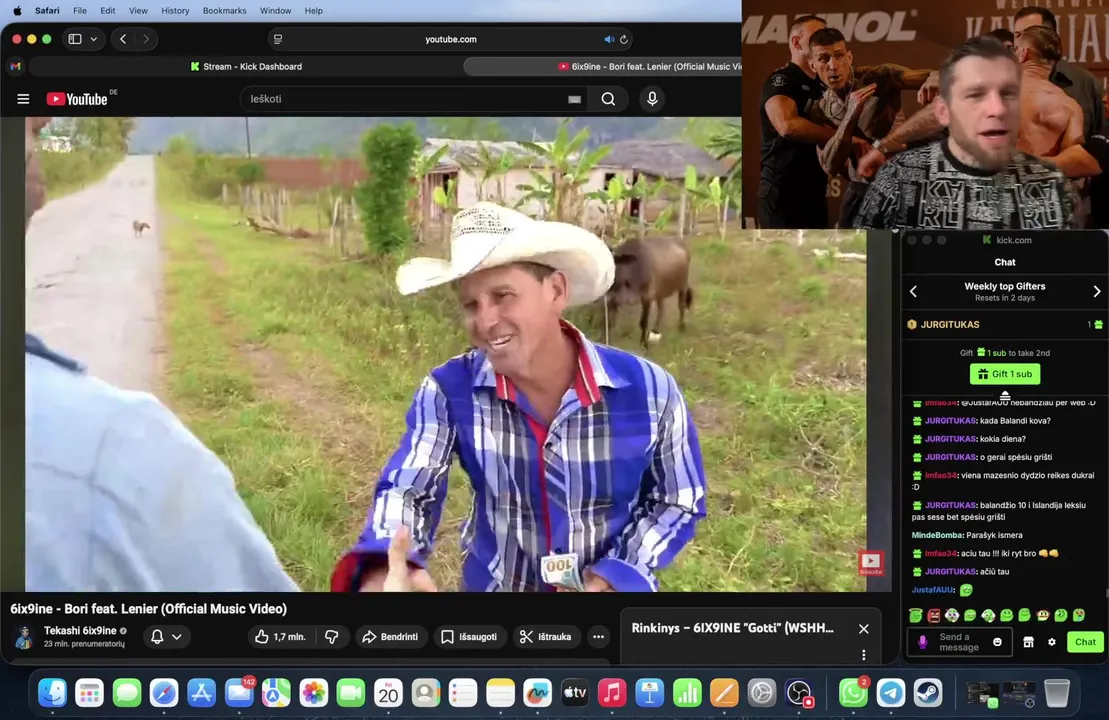1109x720 pixels.
Task: Click the Subscribe watermark on the video
Action: pos(871,563)
